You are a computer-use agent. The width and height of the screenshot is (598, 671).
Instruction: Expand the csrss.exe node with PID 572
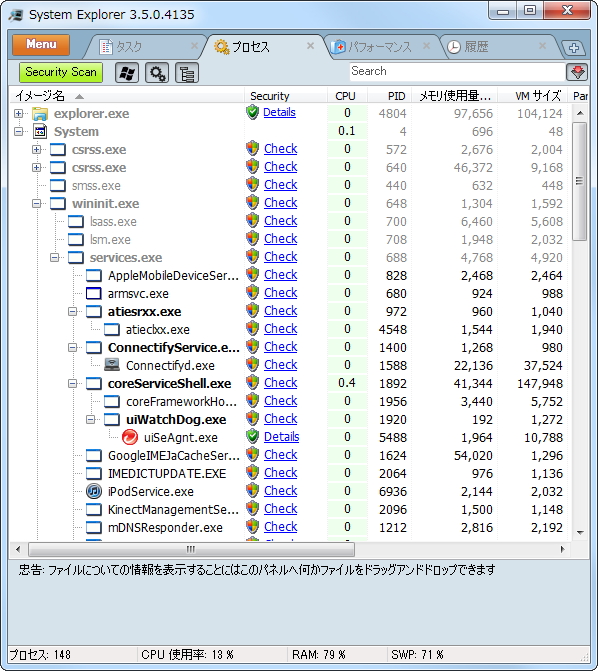click(36, 149)
